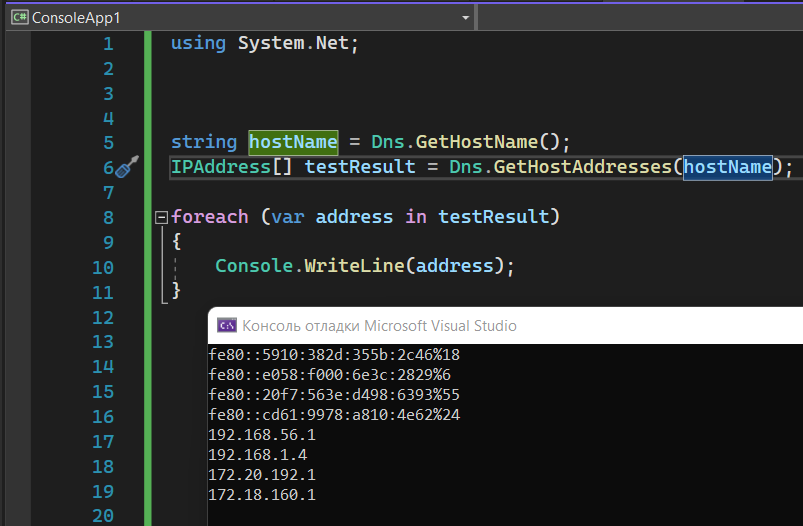Click GetHostAddresses method call
Viewport: 803px width, 526px height.
(582, 167)
